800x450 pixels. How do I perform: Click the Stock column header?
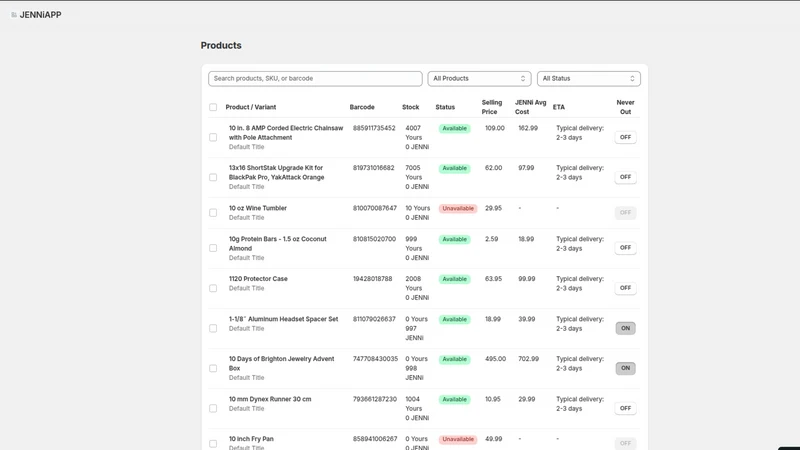410,107
